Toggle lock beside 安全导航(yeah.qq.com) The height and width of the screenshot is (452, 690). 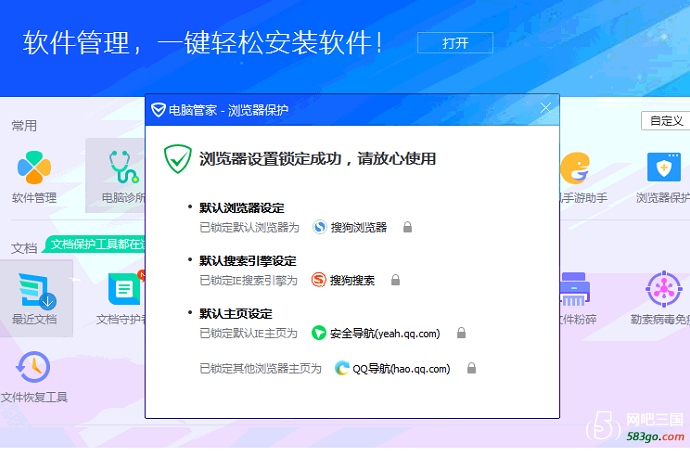461,333
